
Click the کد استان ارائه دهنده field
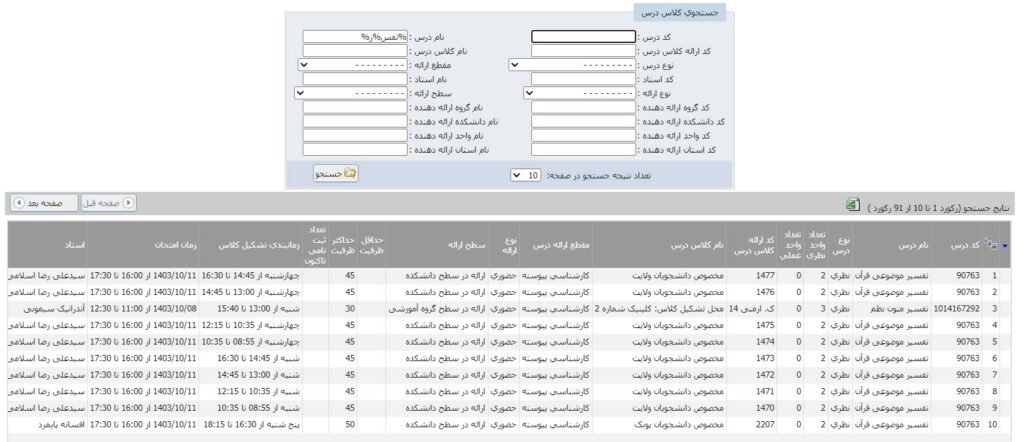click(583, 150)
